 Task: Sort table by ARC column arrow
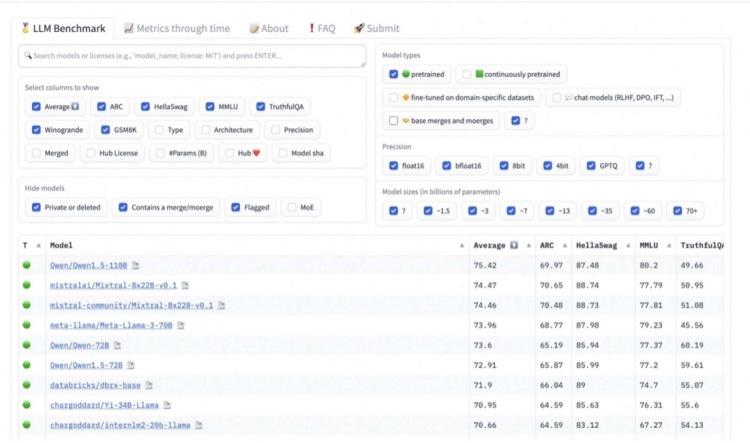[x=564, y=245]
